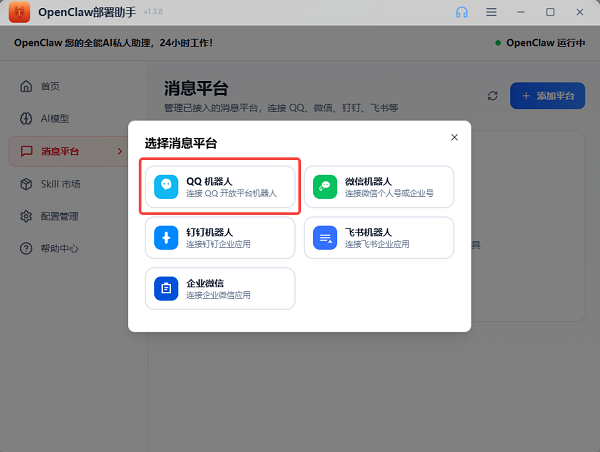Go to 首页 in the sidebar
This screenshot has width=600, height=452.
pos(75,86)
